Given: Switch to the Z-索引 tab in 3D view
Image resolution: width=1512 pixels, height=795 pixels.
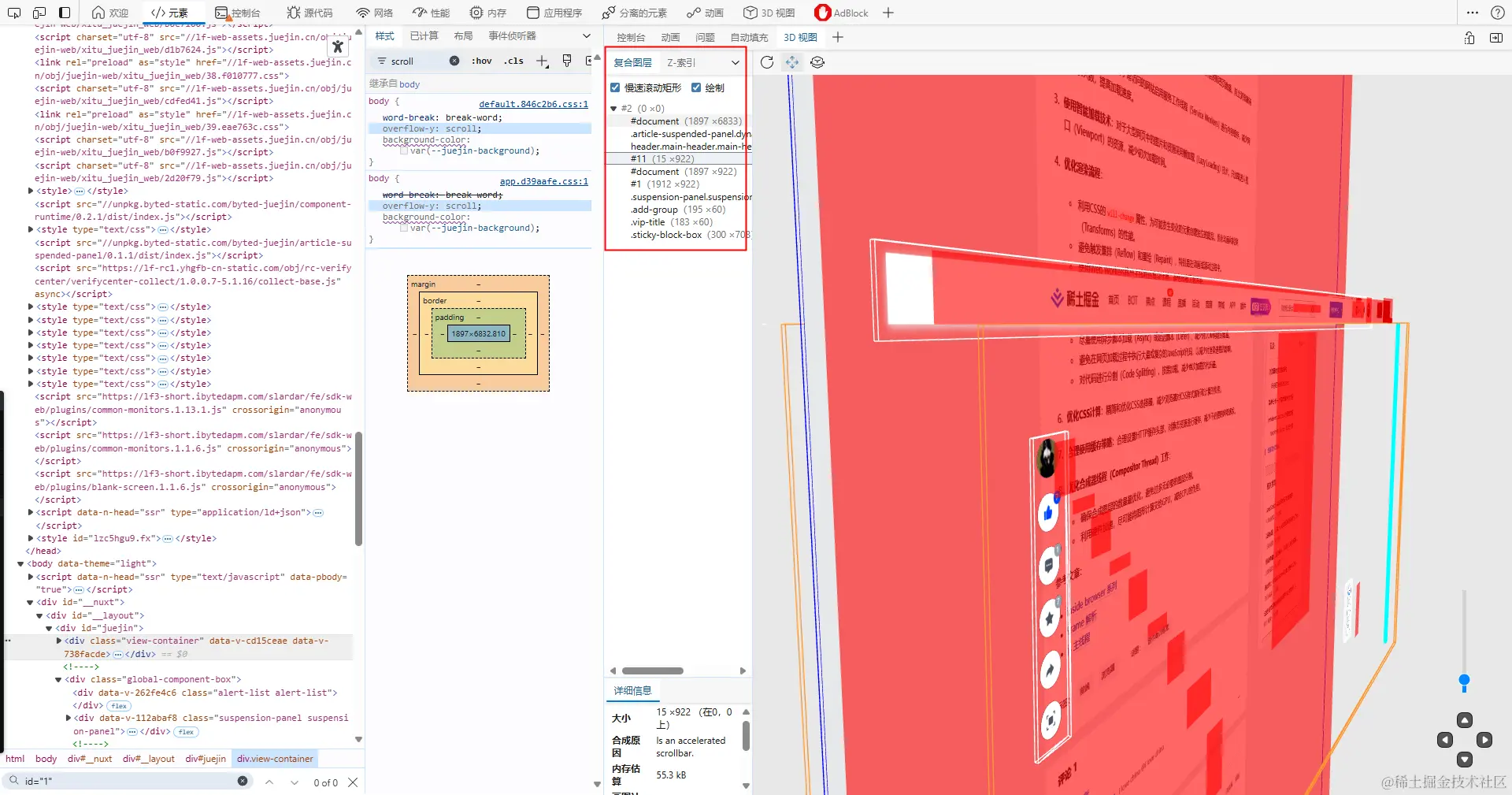Looking at the screenshot, I should pyautogui.click(x=681, y=62).
